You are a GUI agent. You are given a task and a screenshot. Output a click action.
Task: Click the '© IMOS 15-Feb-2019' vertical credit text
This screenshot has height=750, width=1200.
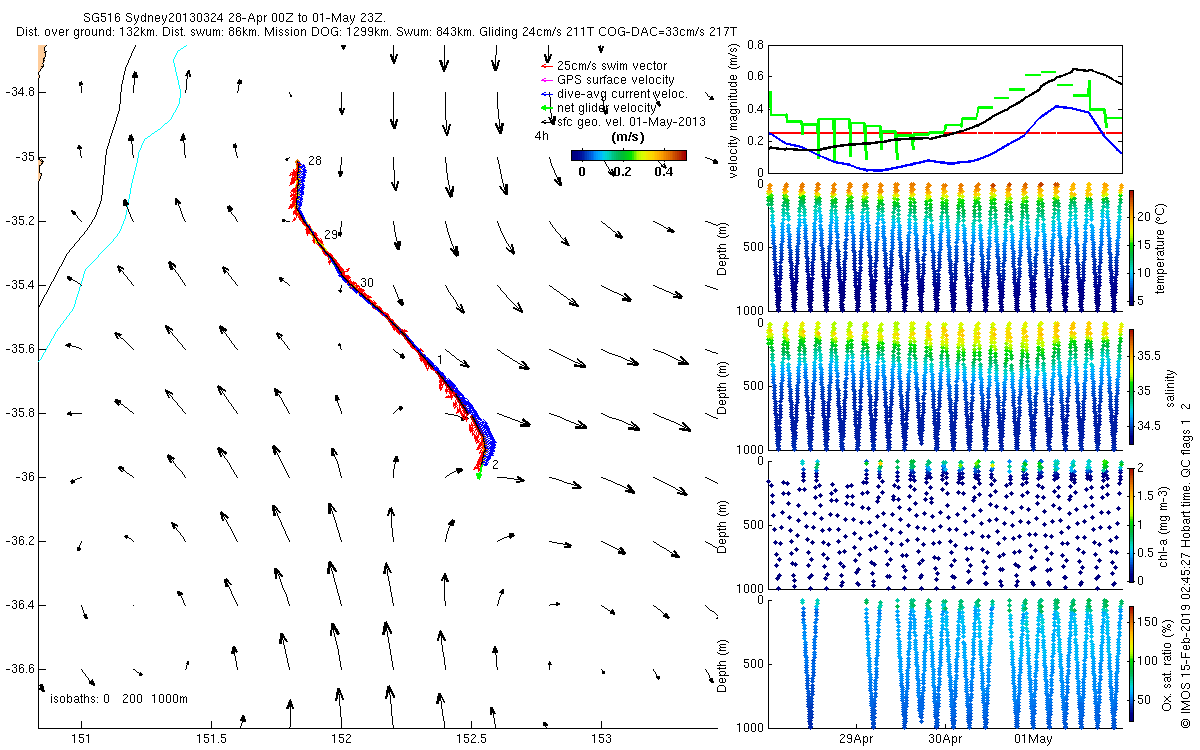tap(1186, 667)
